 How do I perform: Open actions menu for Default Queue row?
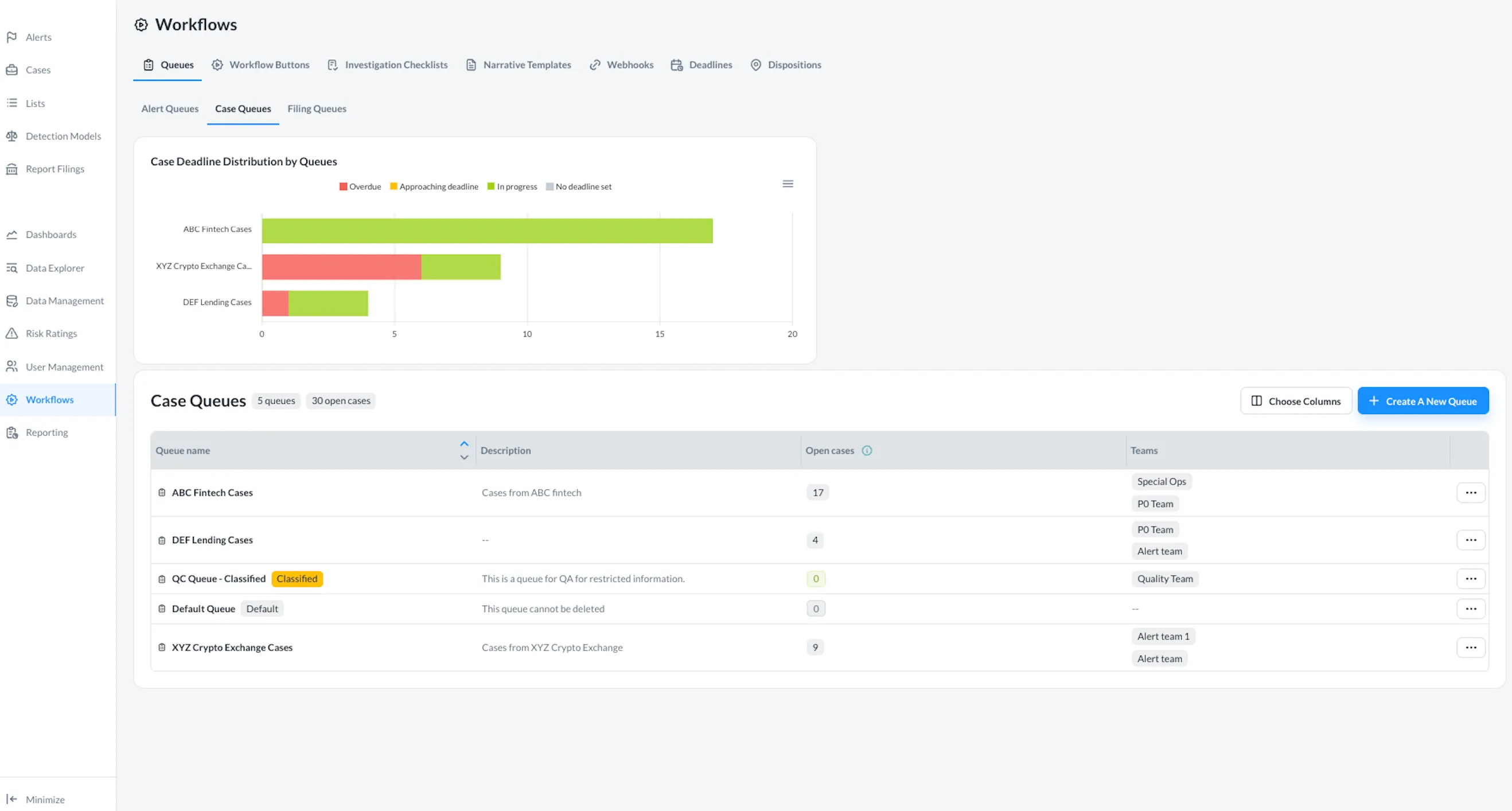click(1470, 609)
